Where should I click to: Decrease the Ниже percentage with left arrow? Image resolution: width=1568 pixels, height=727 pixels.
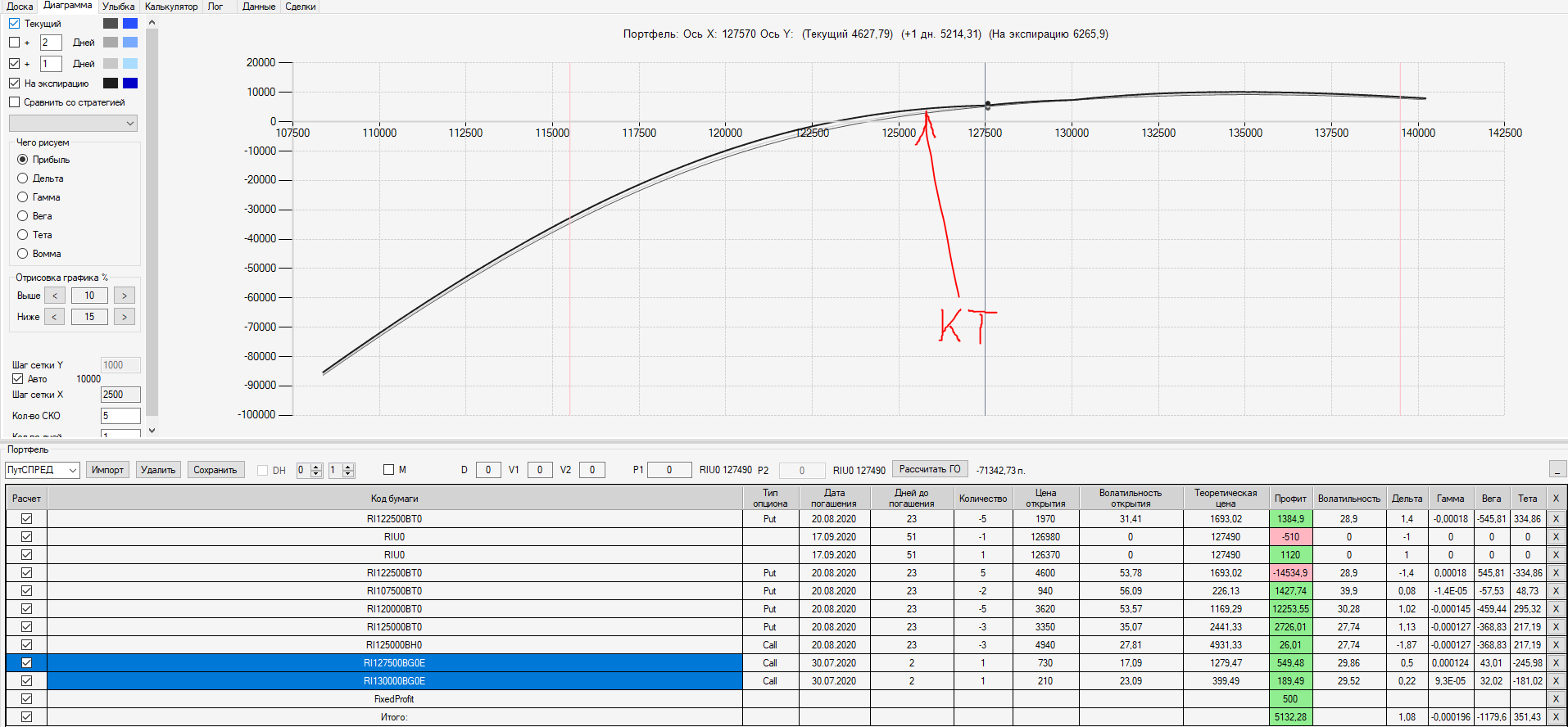[55, 317]
